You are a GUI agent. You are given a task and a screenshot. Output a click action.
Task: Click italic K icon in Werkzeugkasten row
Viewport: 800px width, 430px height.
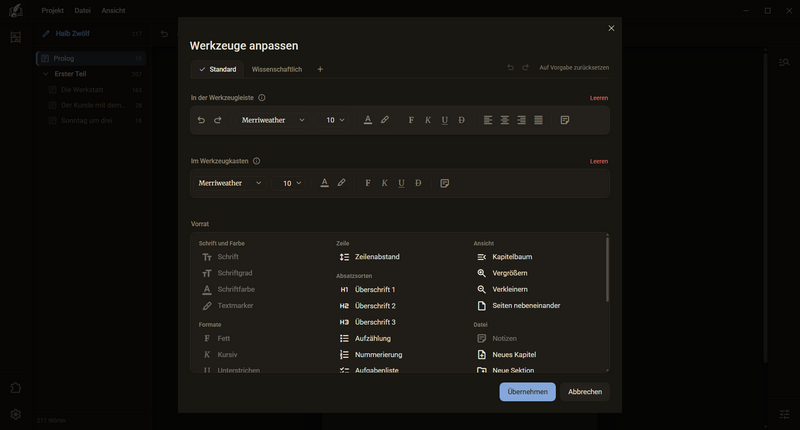click(x=385, y=183)
